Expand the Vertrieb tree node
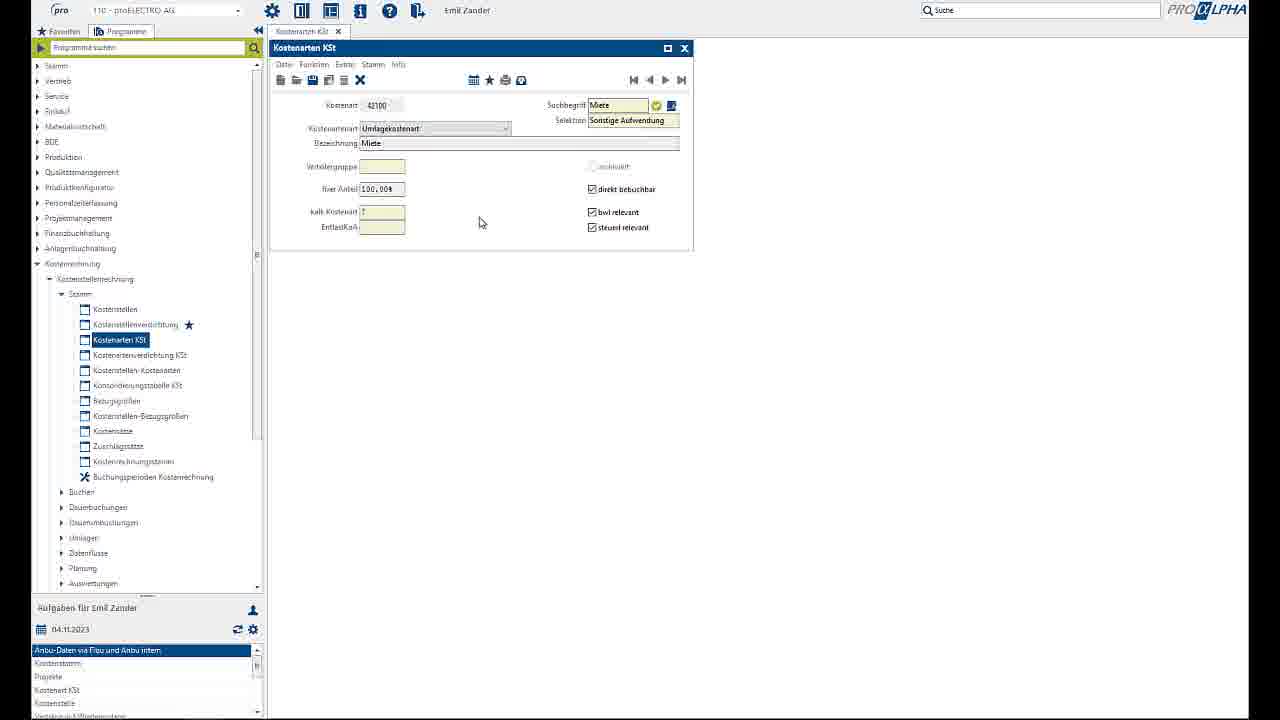Screen dimensions: 1280x720 38,81
